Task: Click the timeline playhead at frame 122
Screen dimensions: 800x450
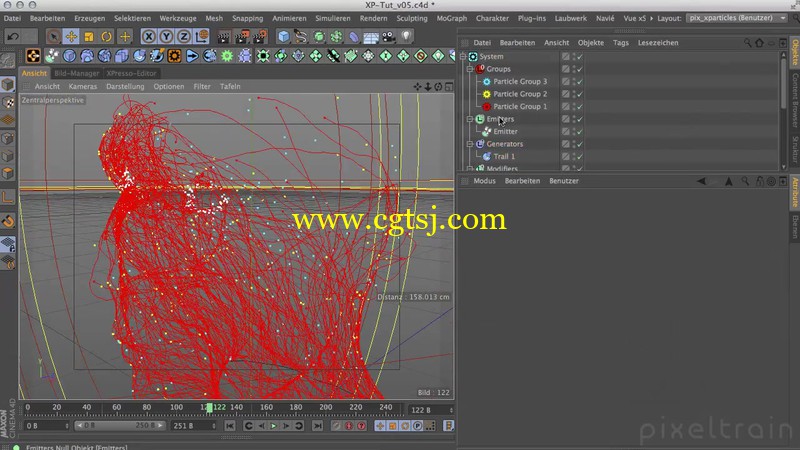Action: (209, 408)
